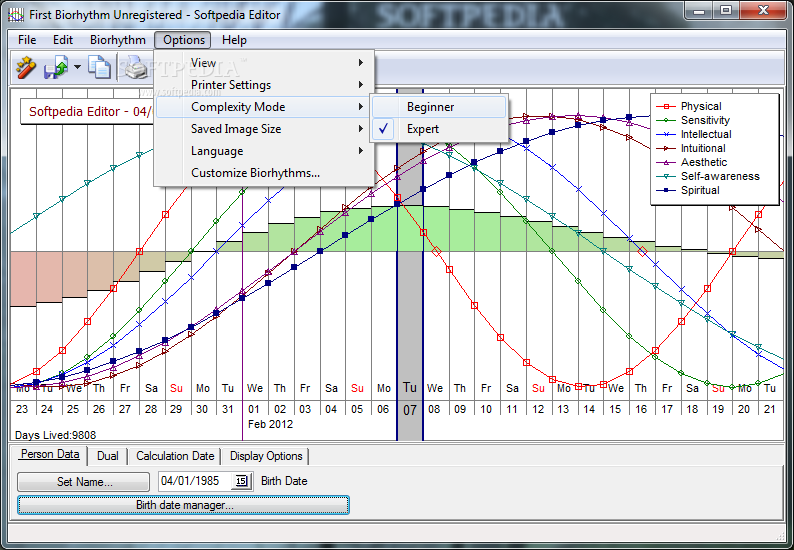Minimize the First Biorhythm window
Viewport: 794px width, 550px height.
click(699, 10)
